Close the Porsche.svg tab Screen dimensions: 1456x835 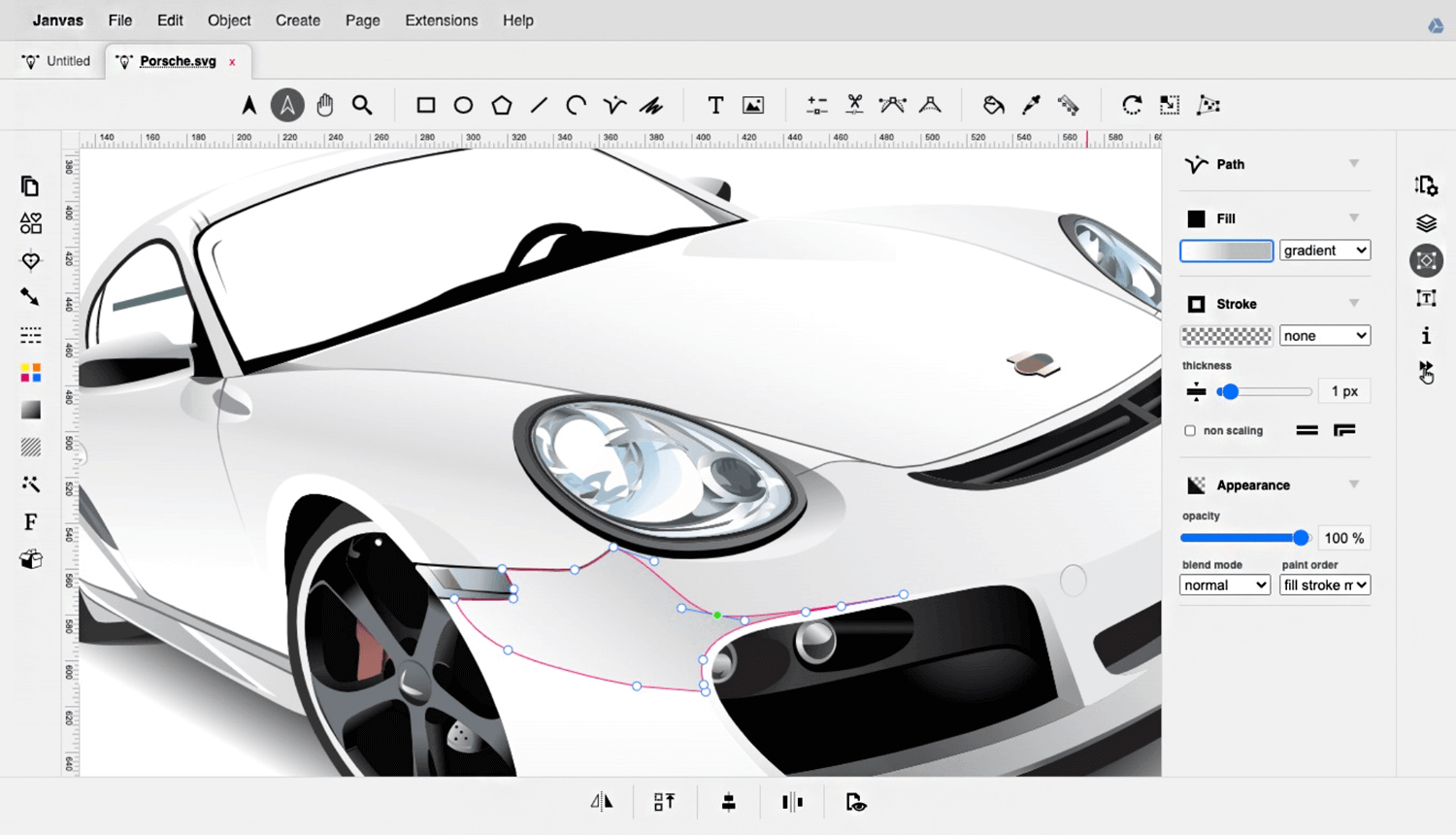232,62
